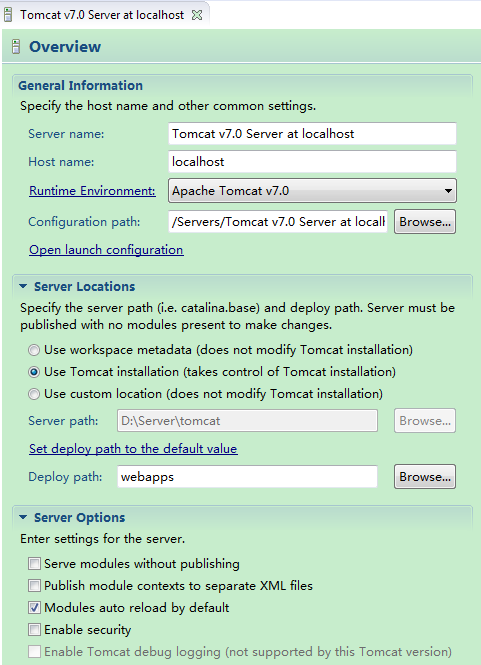
Task: Close the Tomcat v7.0 Server tab
Action: (197, 15)
